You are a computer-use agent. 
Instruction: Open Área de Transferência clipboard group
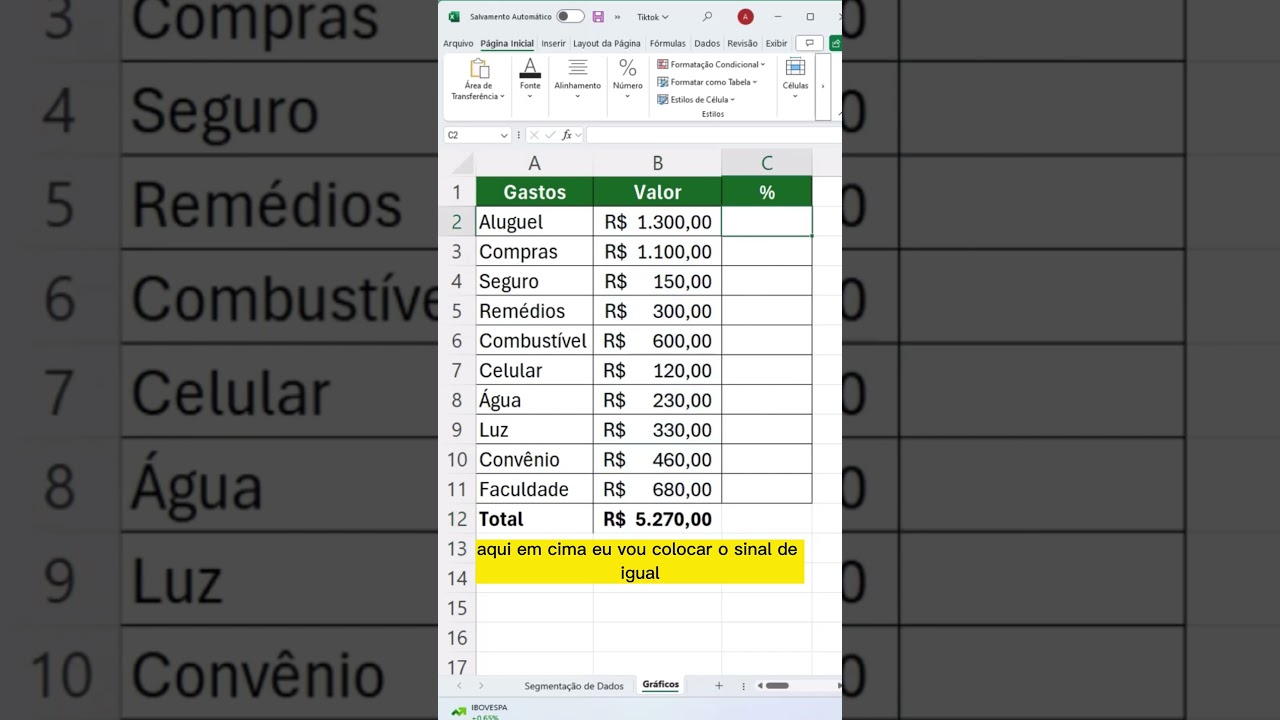pyautogui.click(x=479, y=80)
